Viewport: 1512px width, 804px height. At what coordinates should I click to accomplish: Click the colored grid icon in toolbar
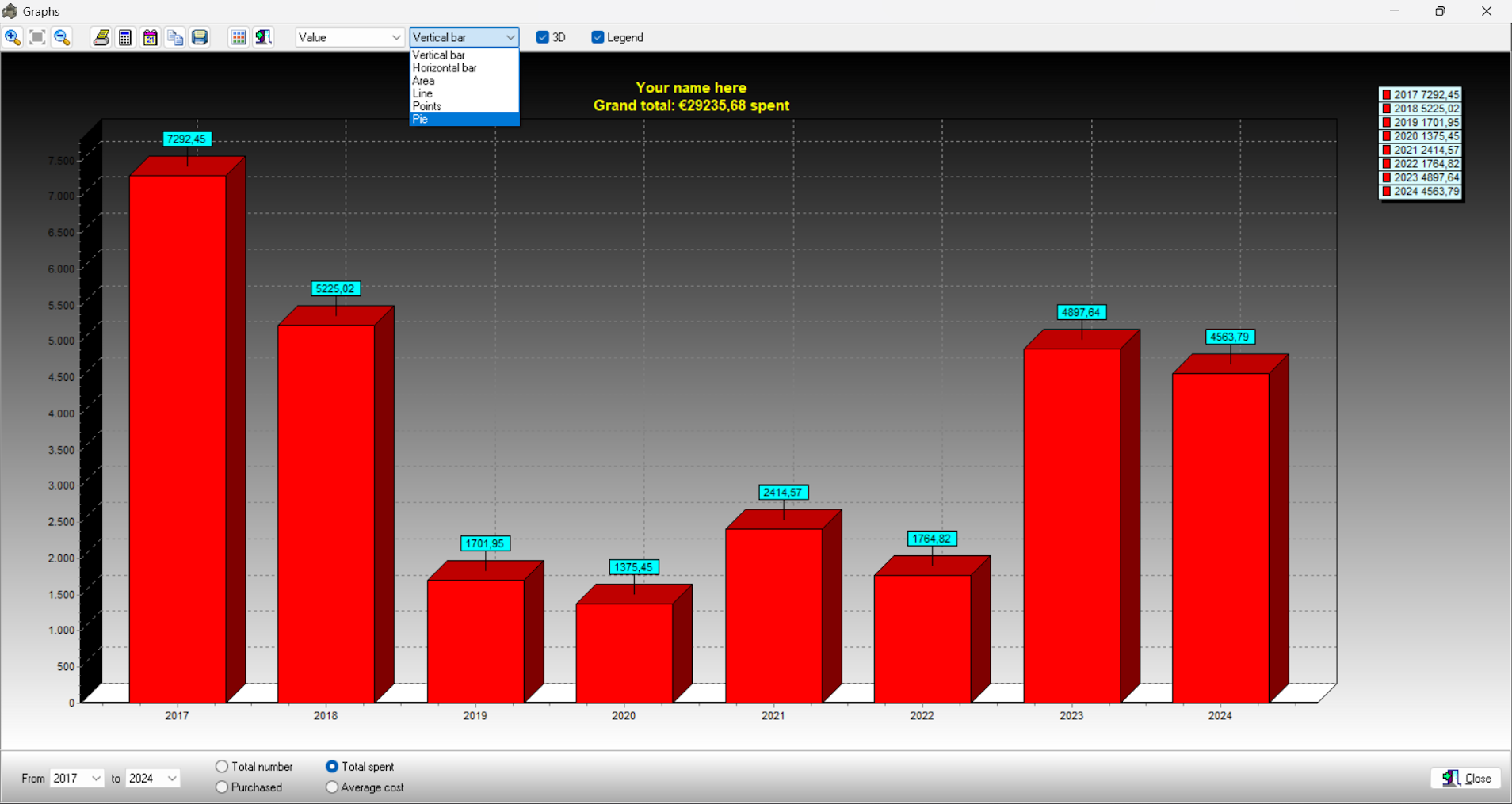click(239, 37)
